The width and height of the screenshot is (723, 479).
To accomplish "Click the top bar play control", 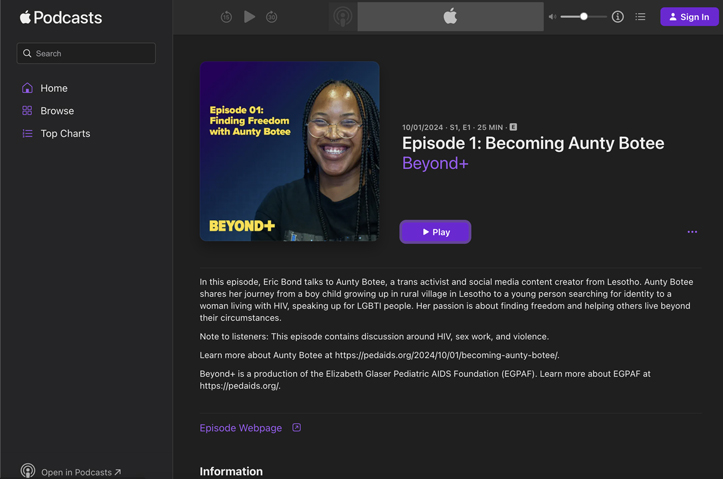I will click(x=249, y=17).
